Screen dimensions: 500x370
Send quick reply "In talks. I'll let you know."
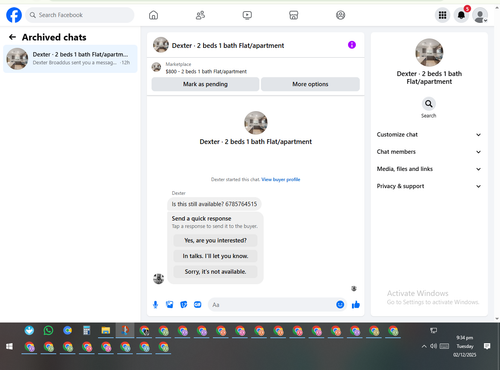pos(215,256)
